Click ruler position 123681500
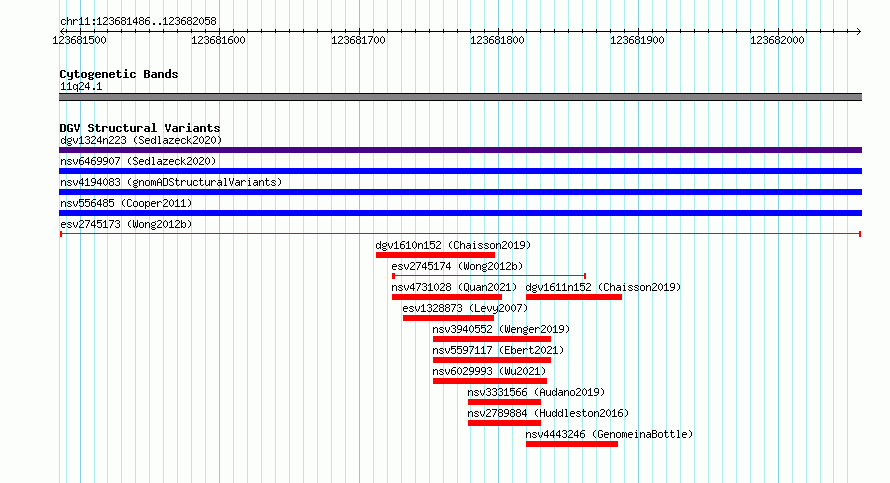Image resolution: width=890 pixels, height=483 pixels. (79, 40)
